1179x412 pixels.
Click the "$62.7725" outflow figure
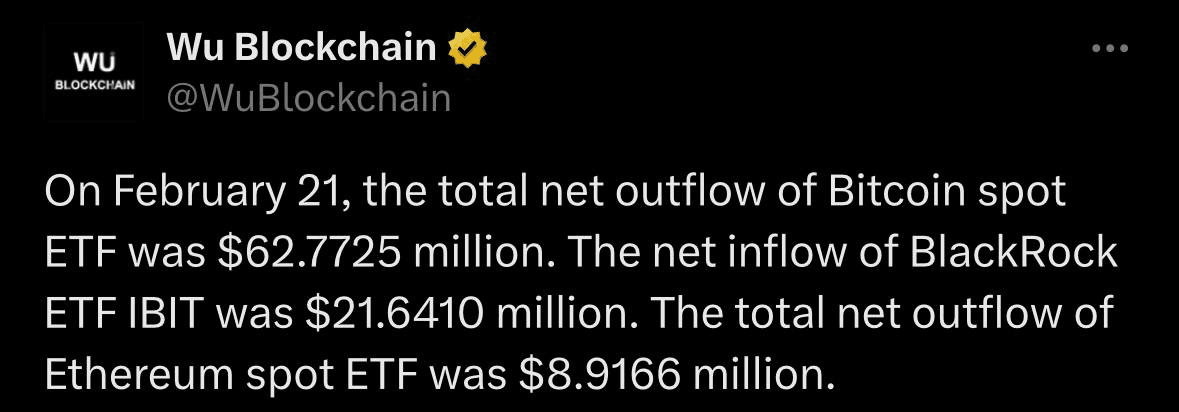point(308,255)
